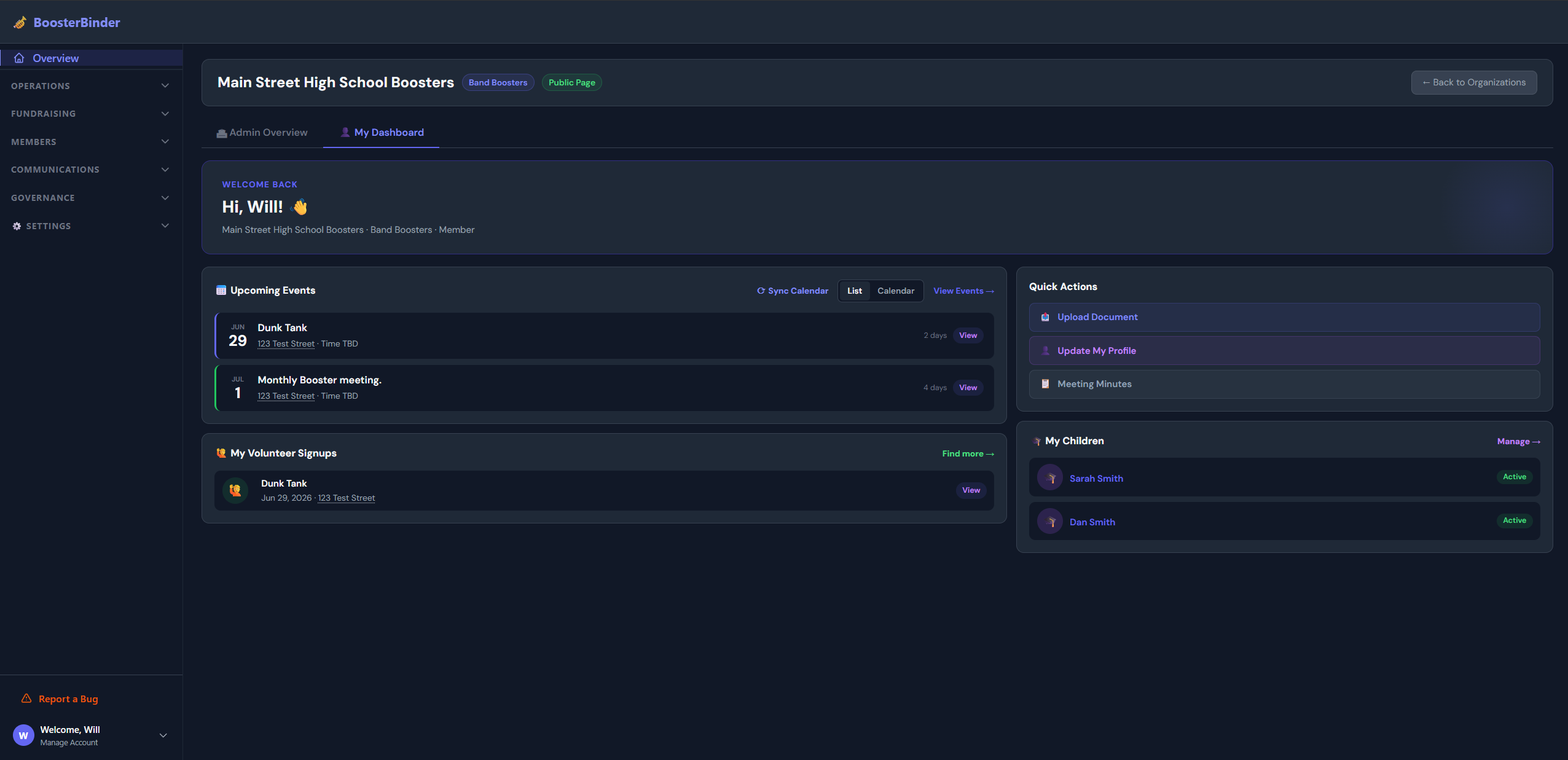Click Monthly Booster meeting's 123 Test Street address

coord(286,396)
